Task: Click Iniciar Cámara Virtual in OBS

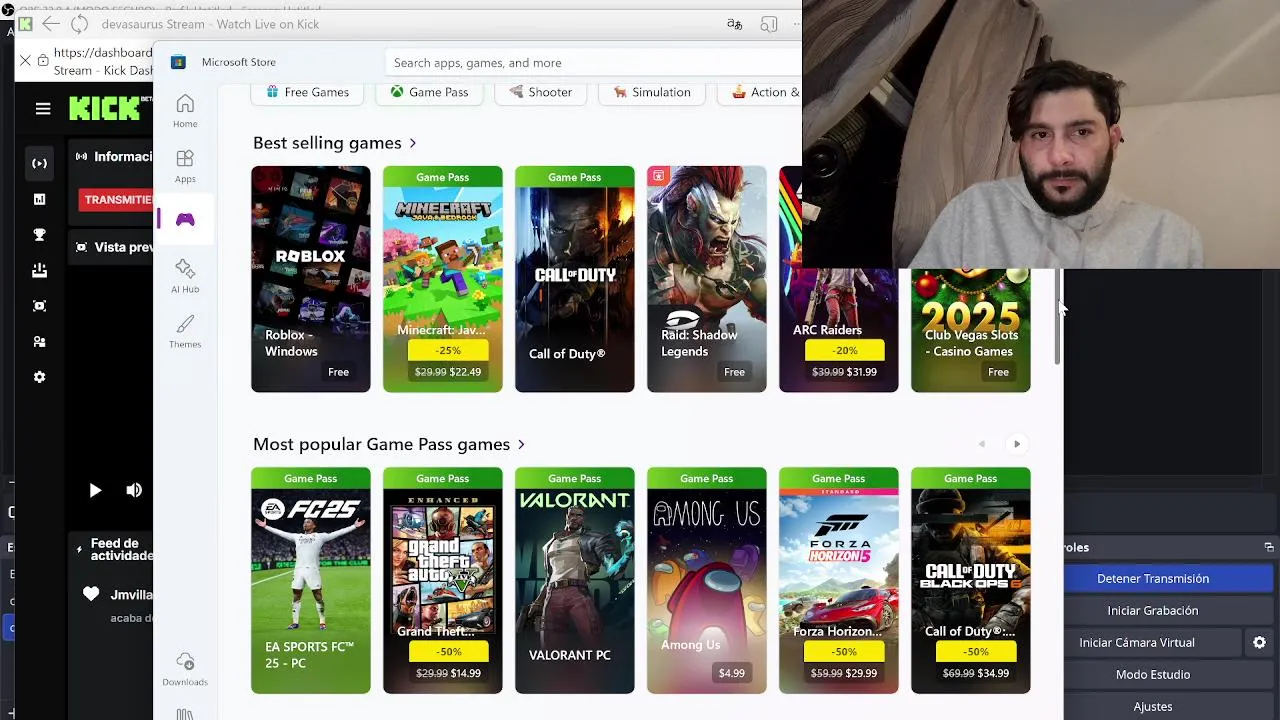Action: coord(1137,642)
